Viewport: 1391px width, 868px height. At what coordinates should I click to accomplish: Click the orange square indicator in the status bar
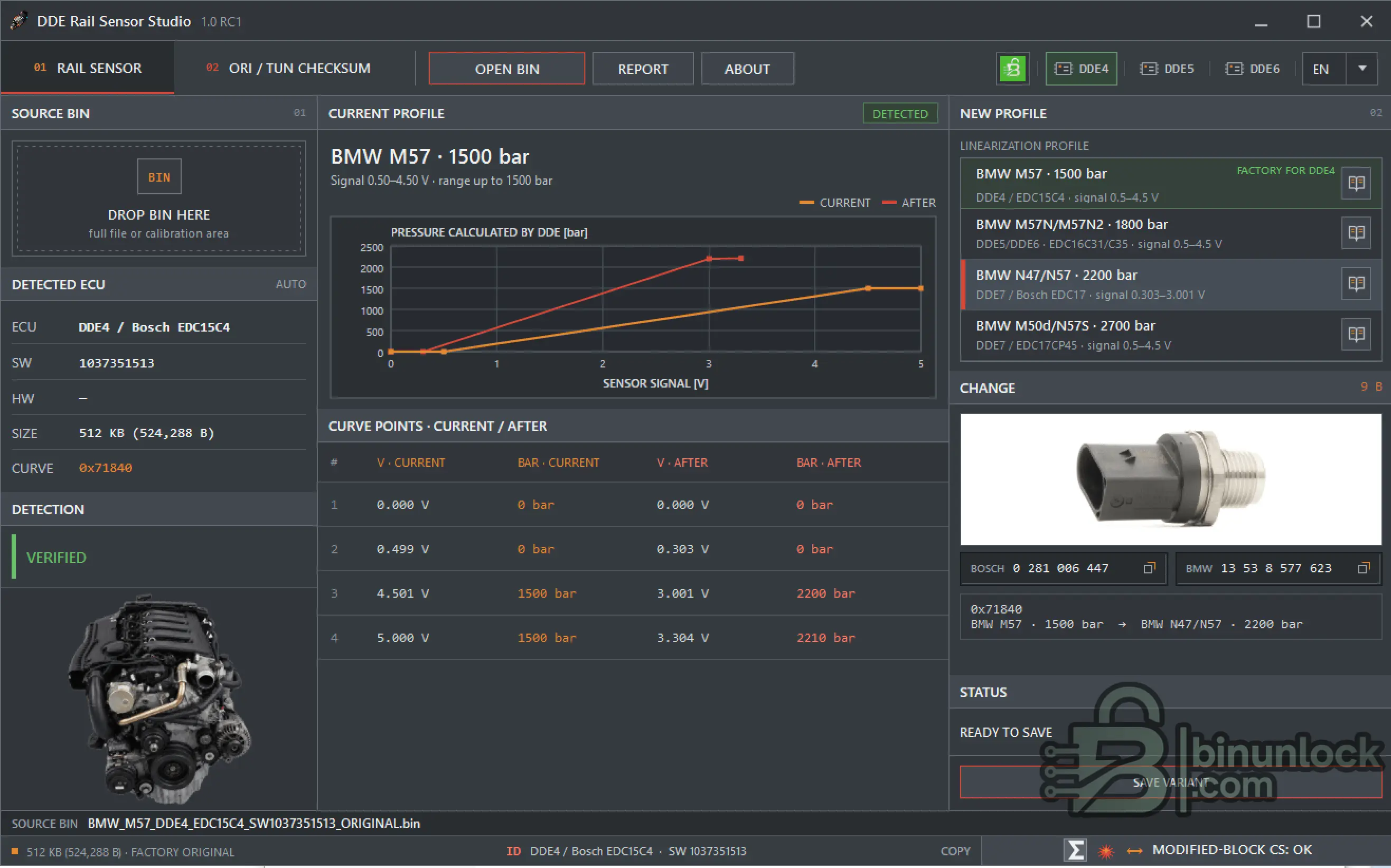click(15, 851)
